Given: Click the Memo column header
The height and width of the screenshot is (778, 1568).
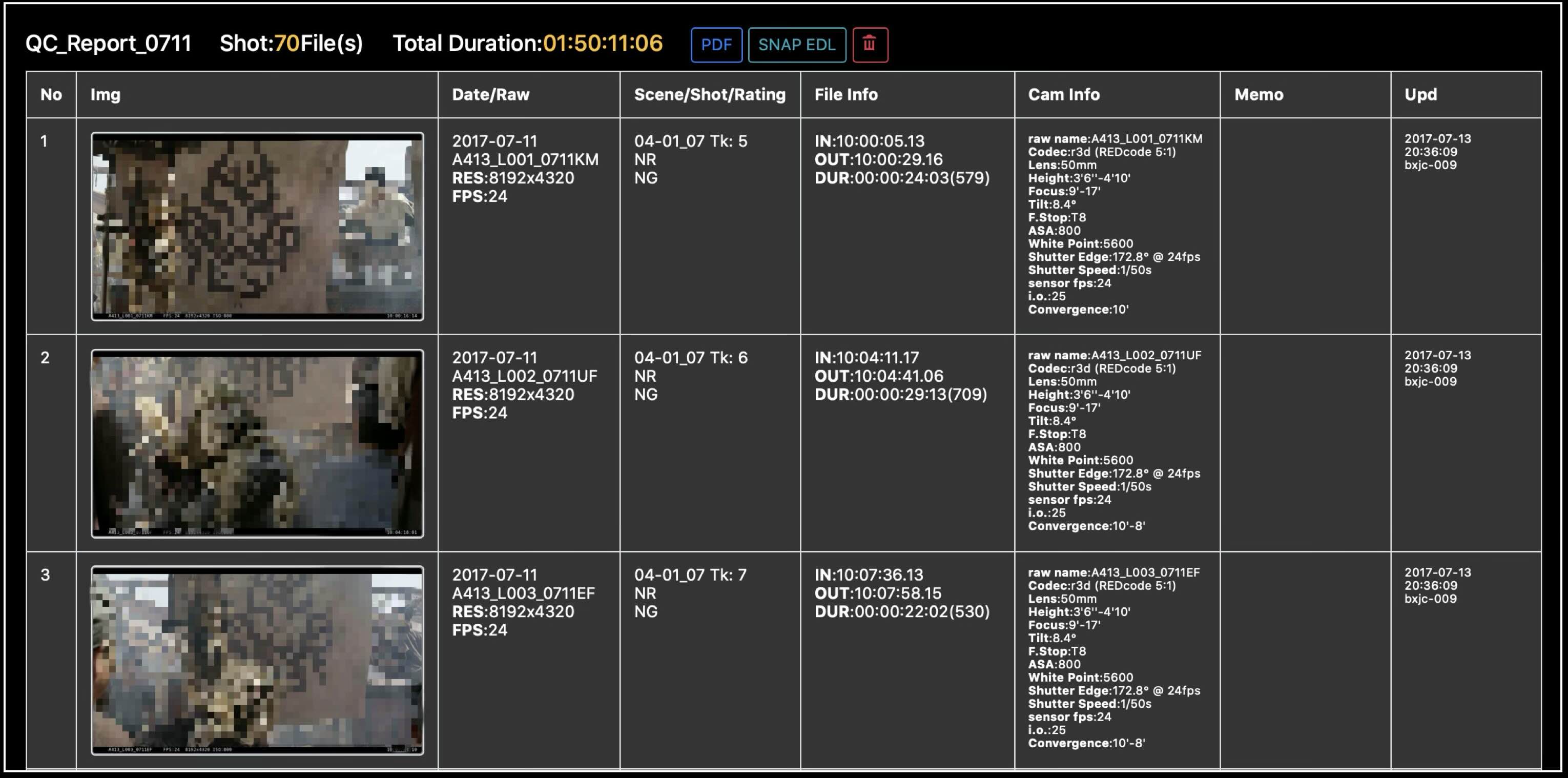Looking at the screenshot, I should 1258,94.
